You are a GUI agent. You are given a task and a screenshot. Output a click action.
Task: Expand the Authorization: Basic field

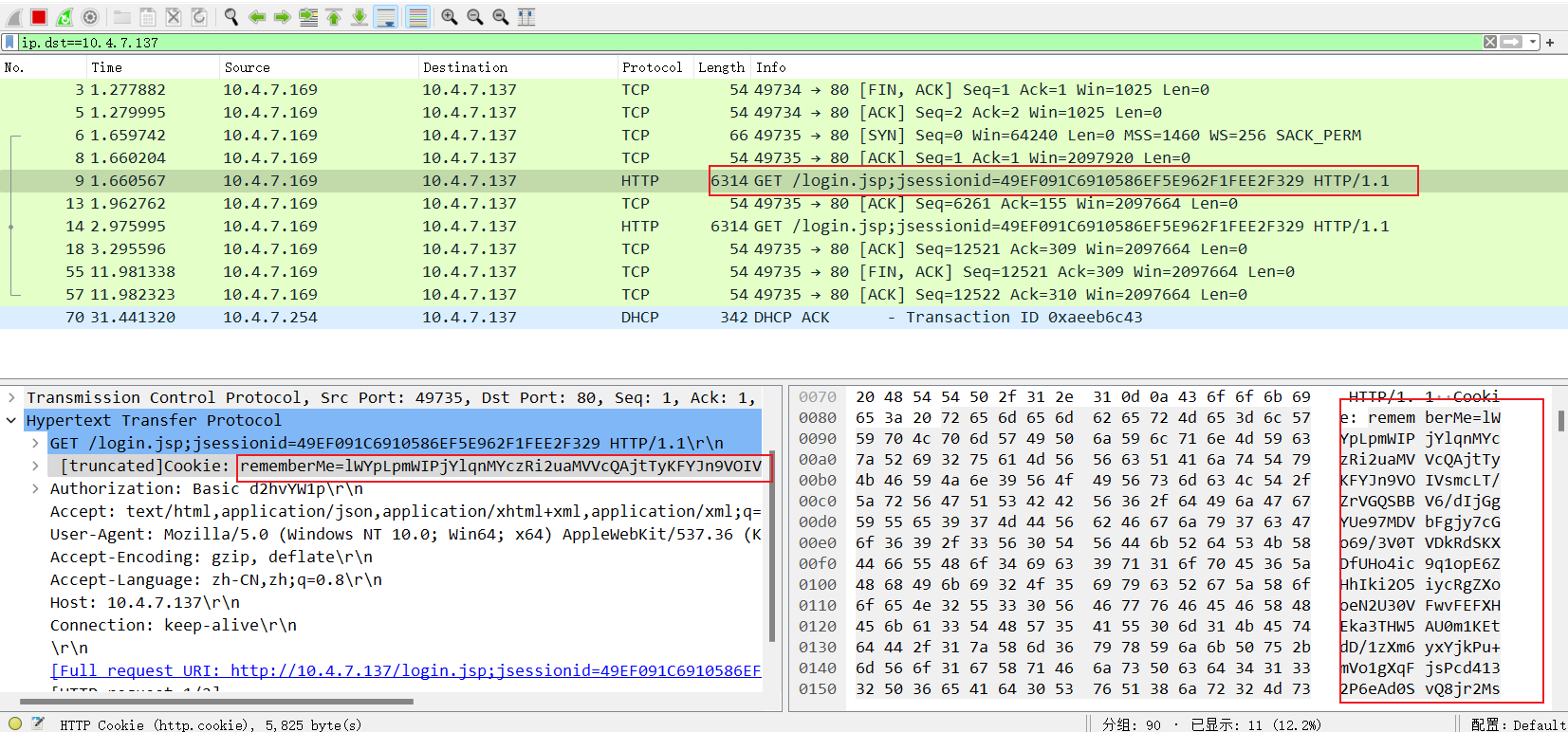click(35, 489)
